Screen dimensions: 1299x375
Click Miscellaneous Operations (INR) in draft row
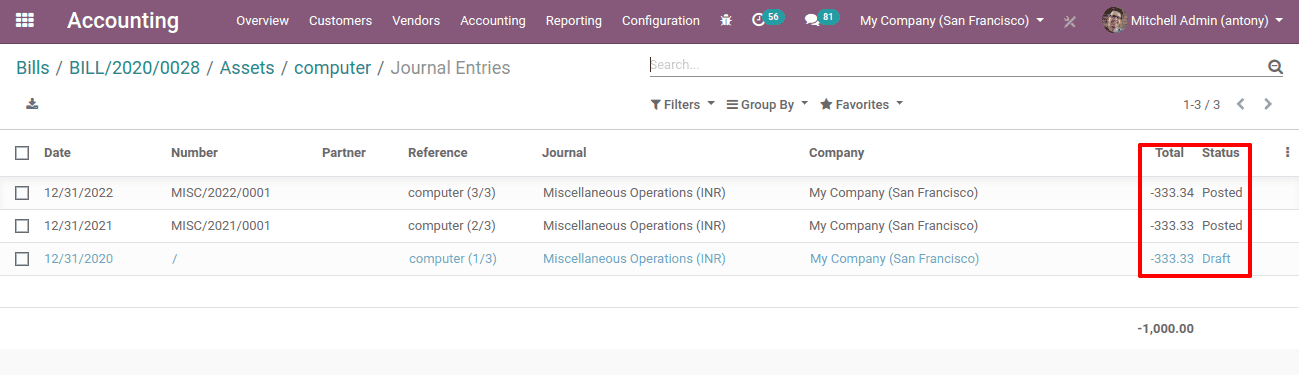(x=634, y=259)
